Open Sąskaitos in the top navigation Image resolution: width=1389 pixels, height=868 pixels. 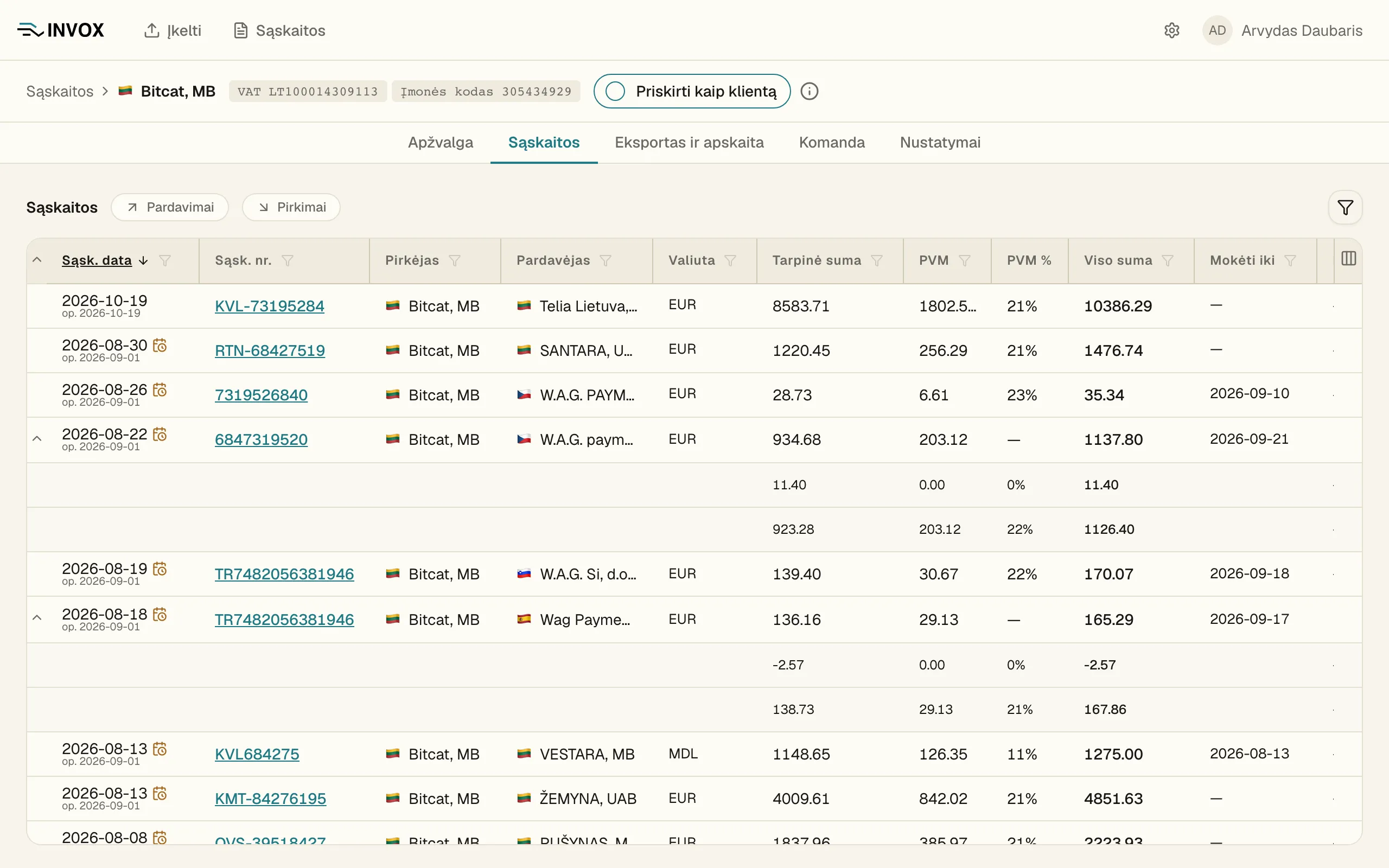[279, 30]
